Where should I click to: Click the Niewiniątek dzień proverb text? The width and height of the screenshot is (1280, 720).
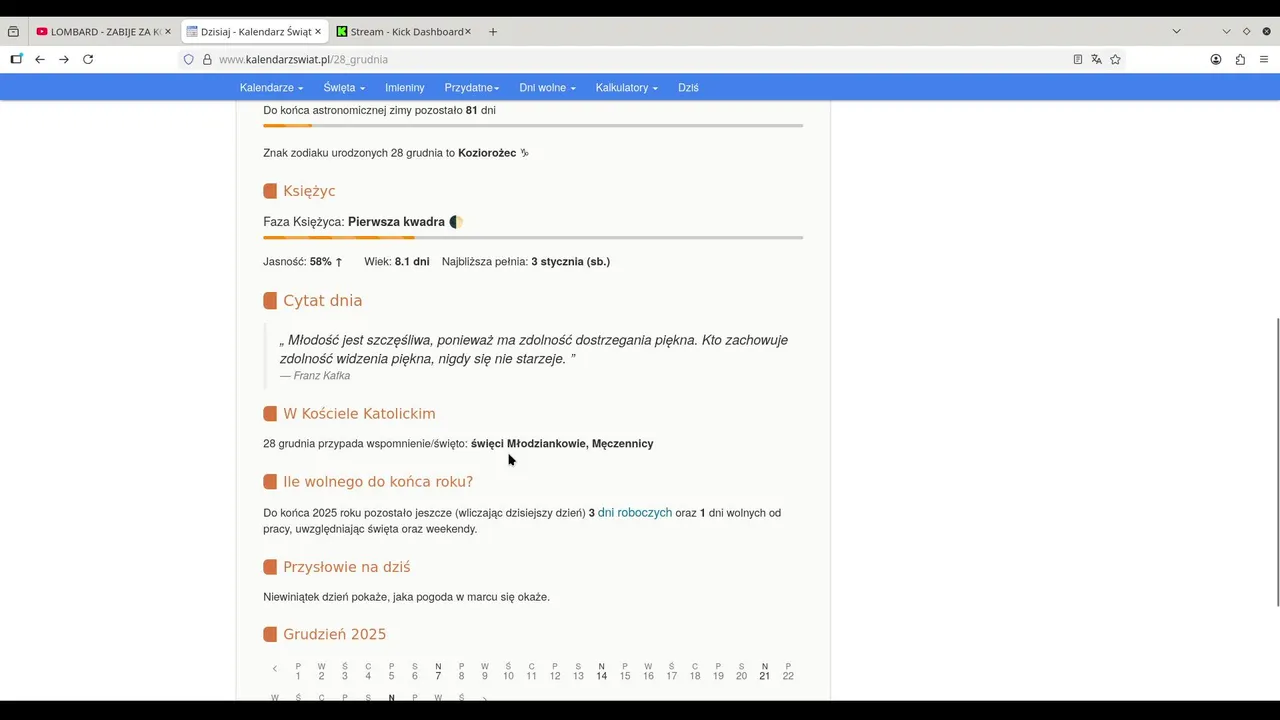pyautogui.click(x=406, y=597)
